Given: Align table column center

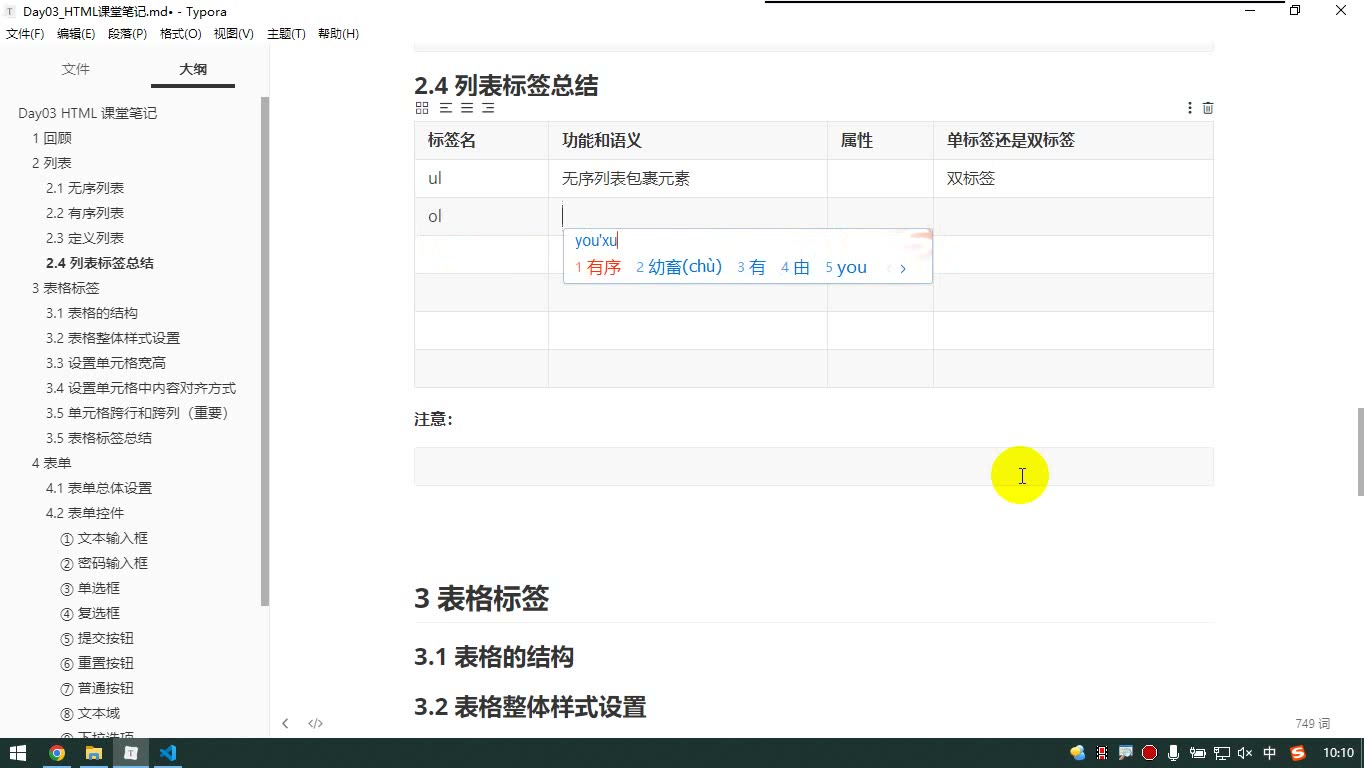Looking at the screenshot, I should click(x=467, y=108).
